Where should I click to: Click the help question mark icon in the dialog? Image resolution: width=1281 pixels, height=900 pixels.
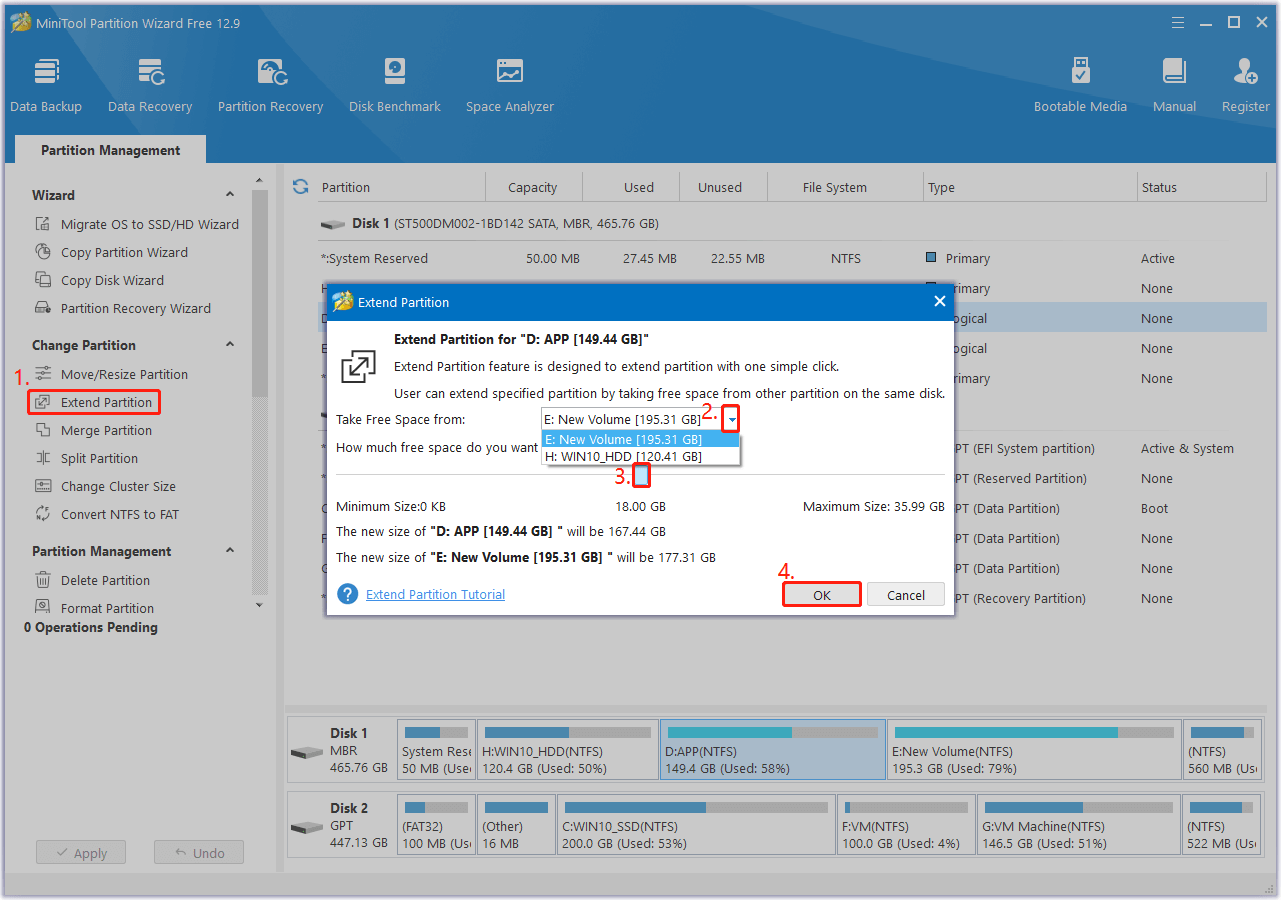(x=348, y=594)
